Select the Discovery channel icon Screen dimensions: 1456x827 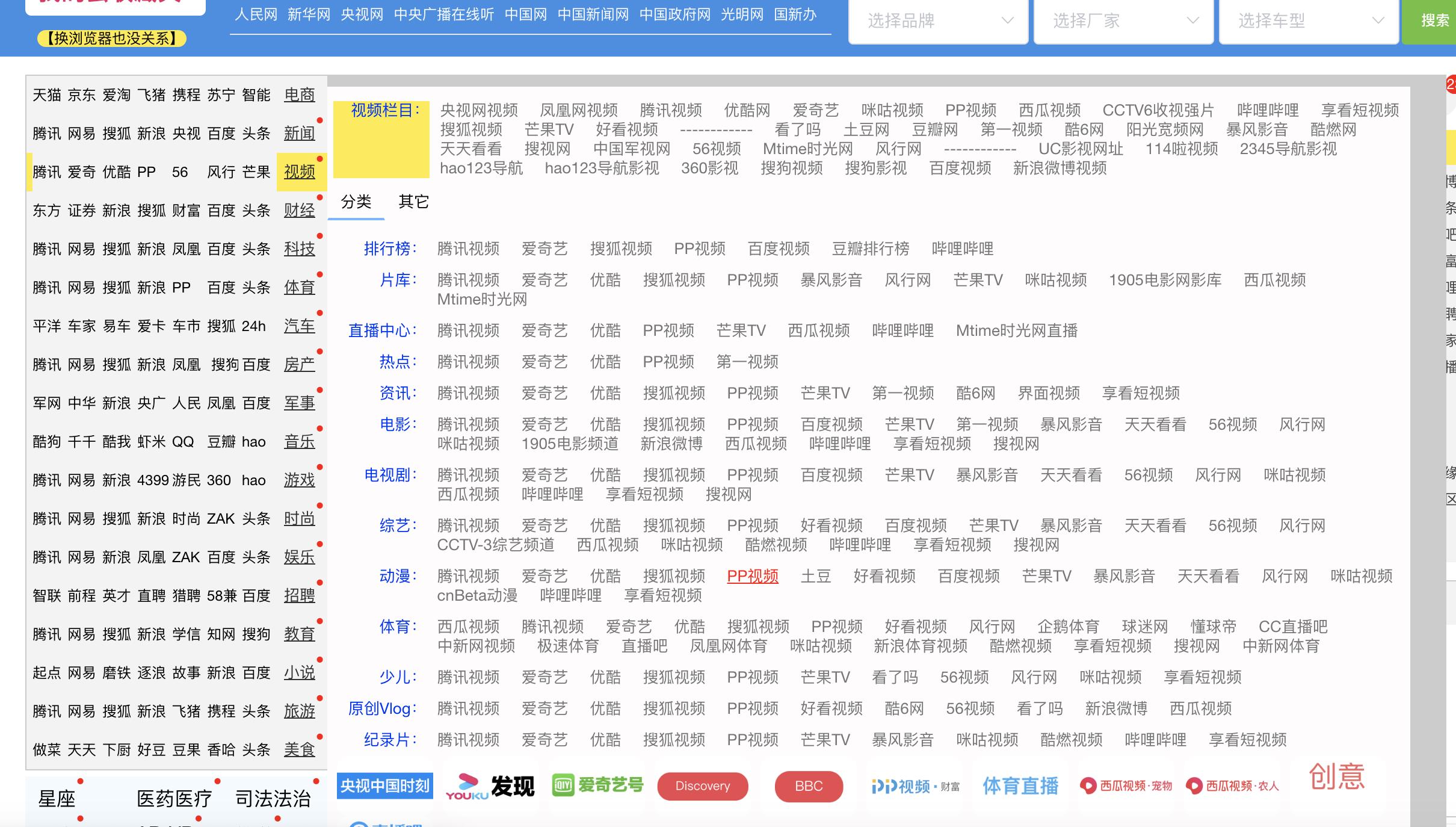coord(702,786)
